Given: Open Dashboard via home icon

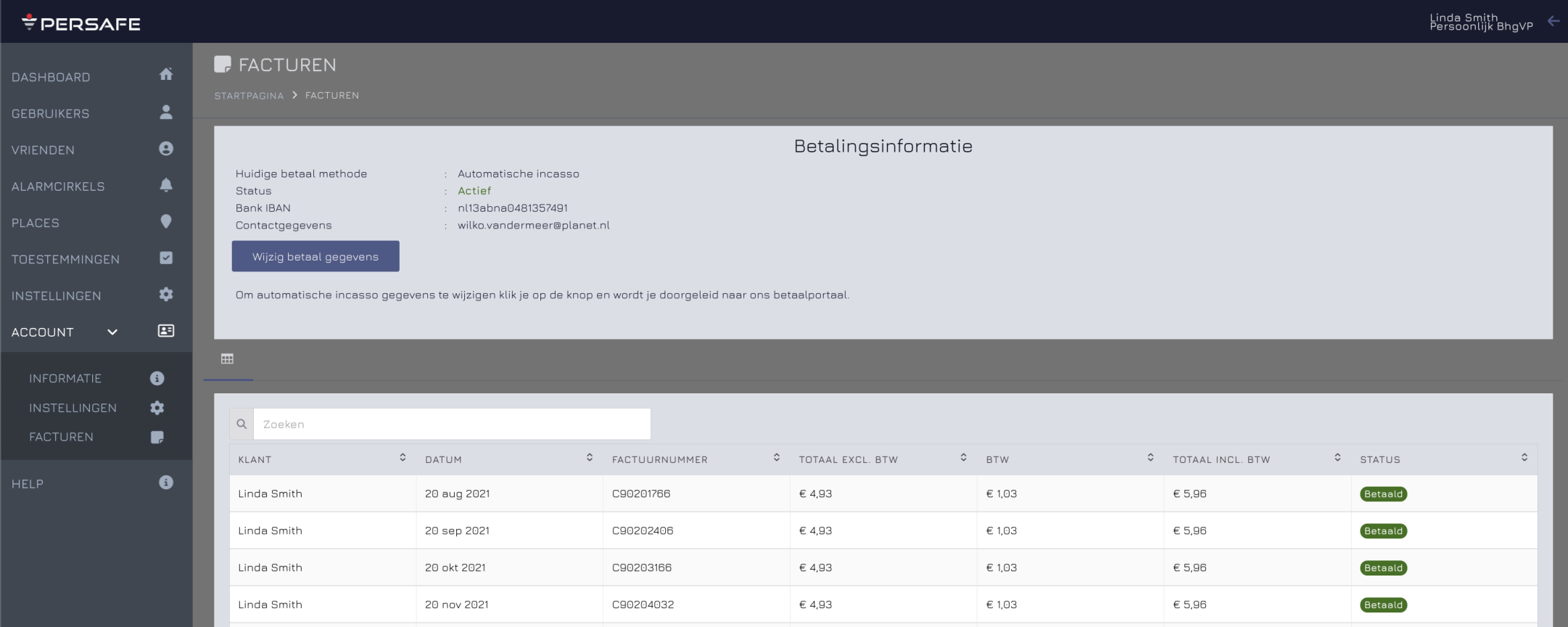Looking at the screenshot, I should click(x=166, y=74).
